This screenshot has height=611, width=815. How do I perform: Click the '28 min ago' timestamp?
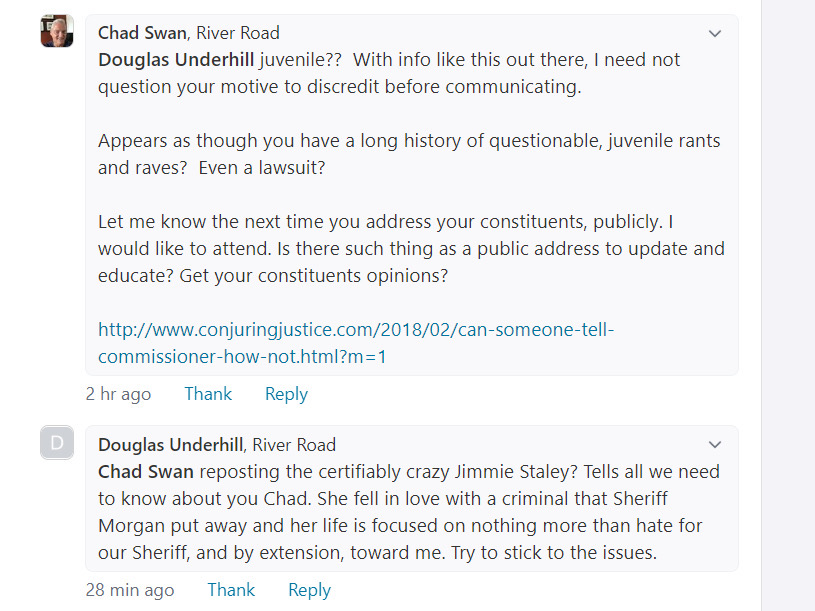[x=130, y=590]
